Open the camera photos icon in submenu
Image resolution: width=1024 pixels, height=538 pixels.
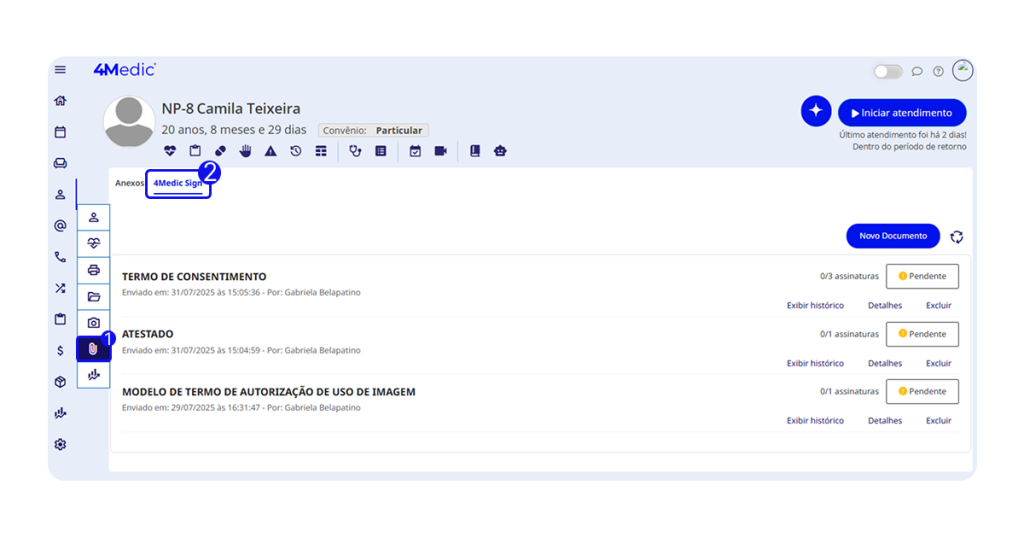(93, 323)
